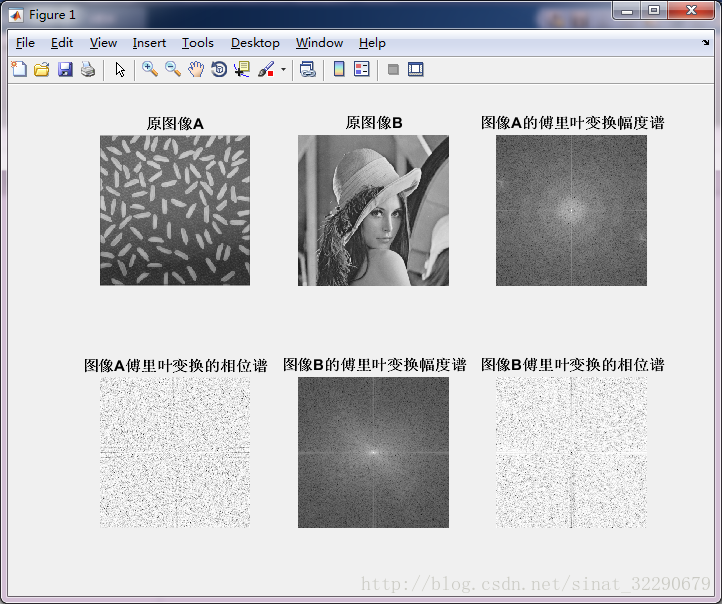Select the Zoom In magnifier tool

tap(150, 69)
